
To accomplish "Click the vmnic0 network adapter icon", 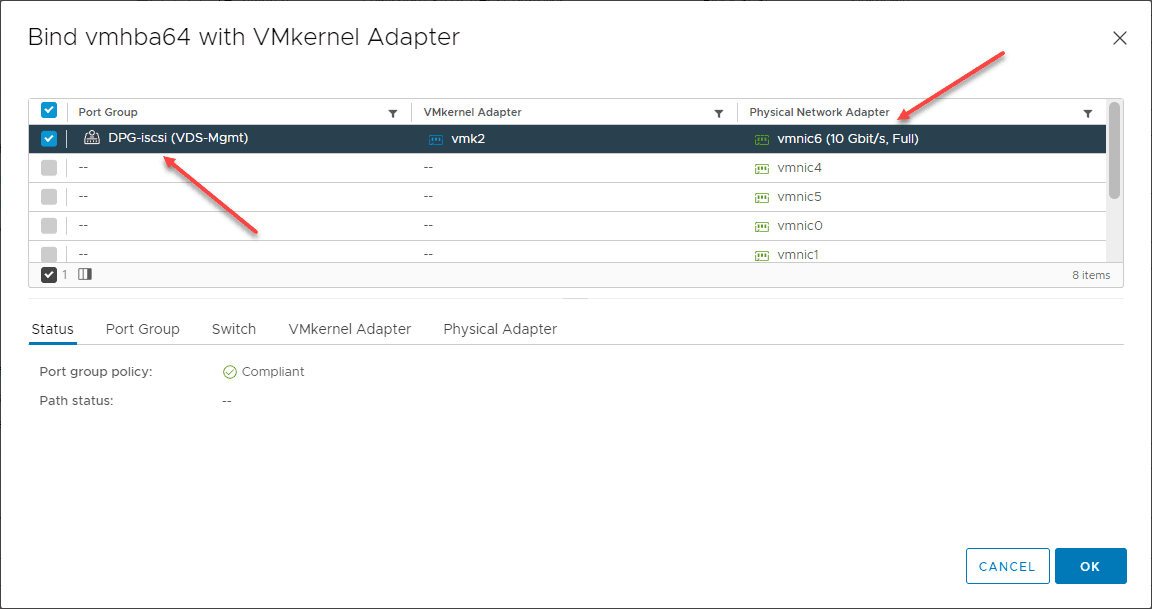I will [x=761, y=226].
